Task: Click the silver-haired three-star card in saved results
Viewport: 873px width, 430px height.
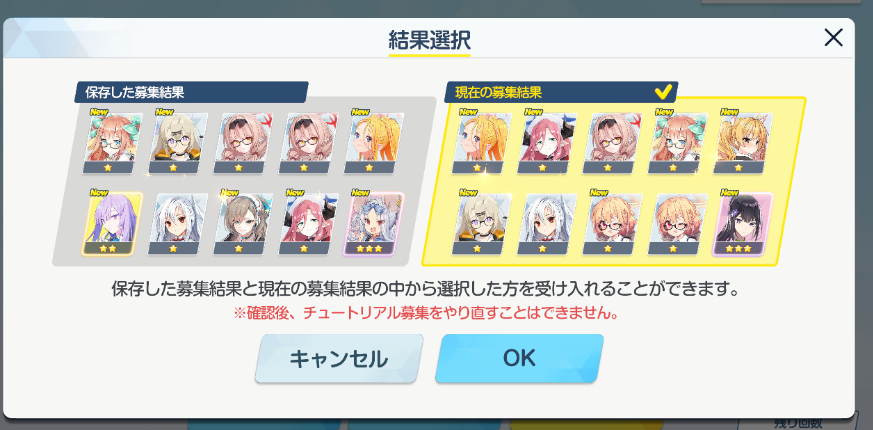Action: point(373,224)
